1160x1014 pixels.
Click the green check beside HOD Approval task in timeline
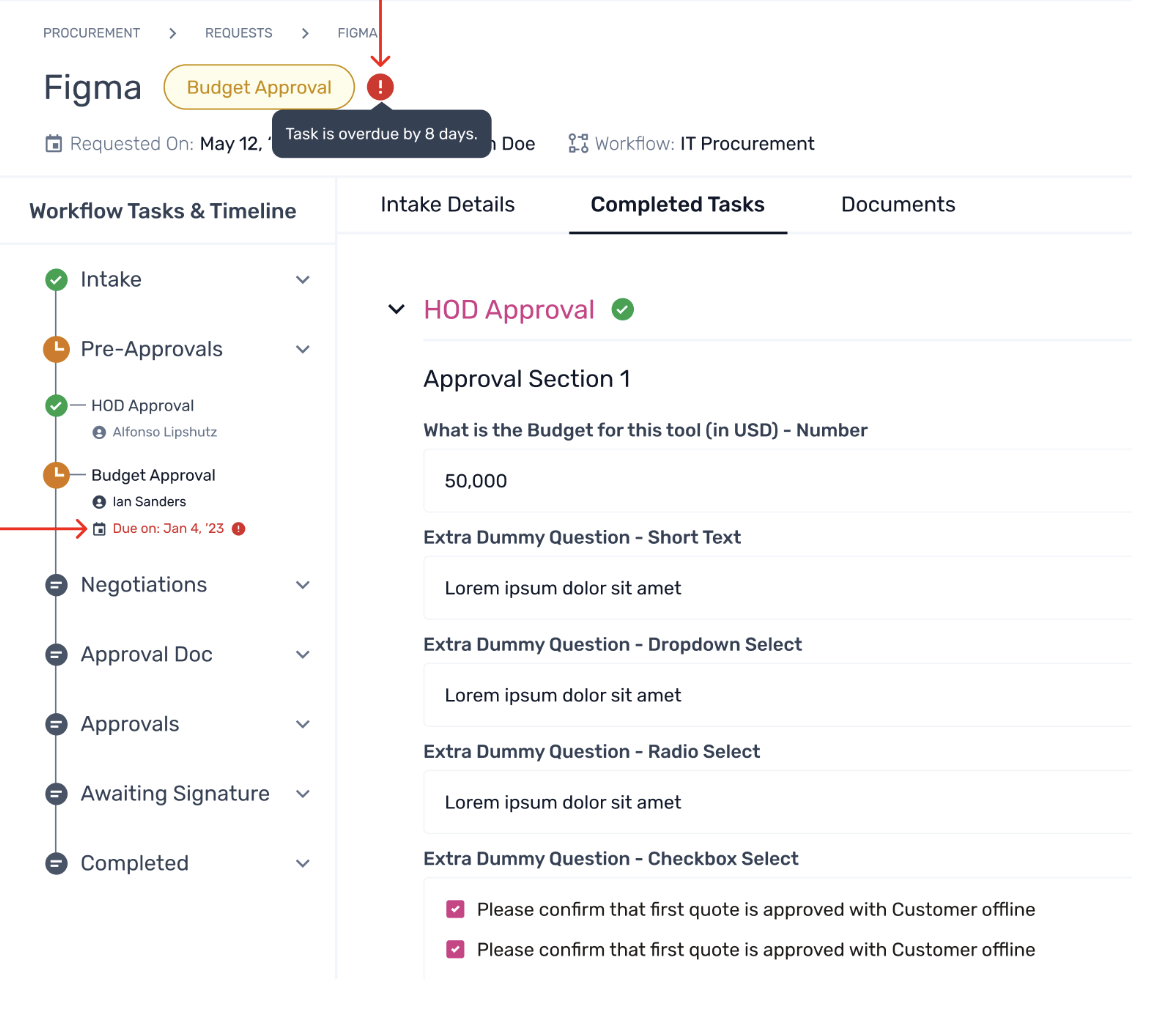(56, 406)
